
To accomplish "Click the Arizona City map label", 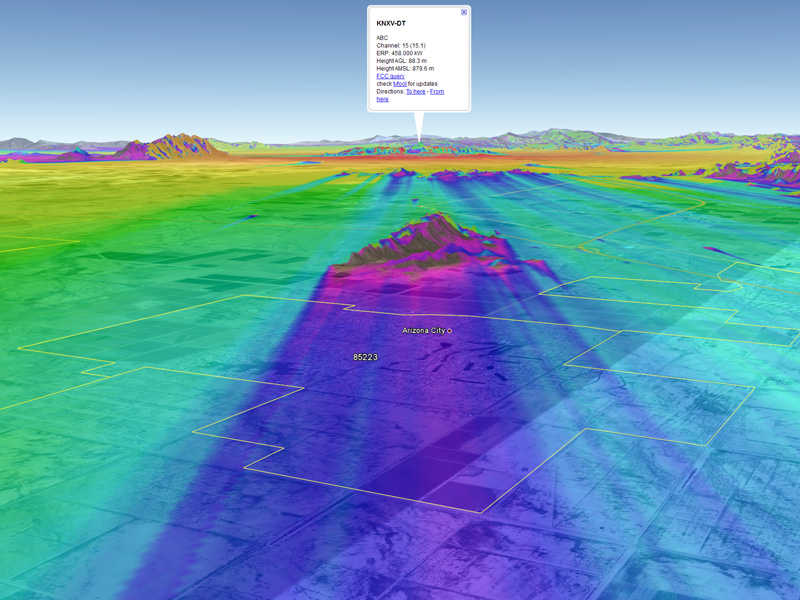I will point(422,330).
